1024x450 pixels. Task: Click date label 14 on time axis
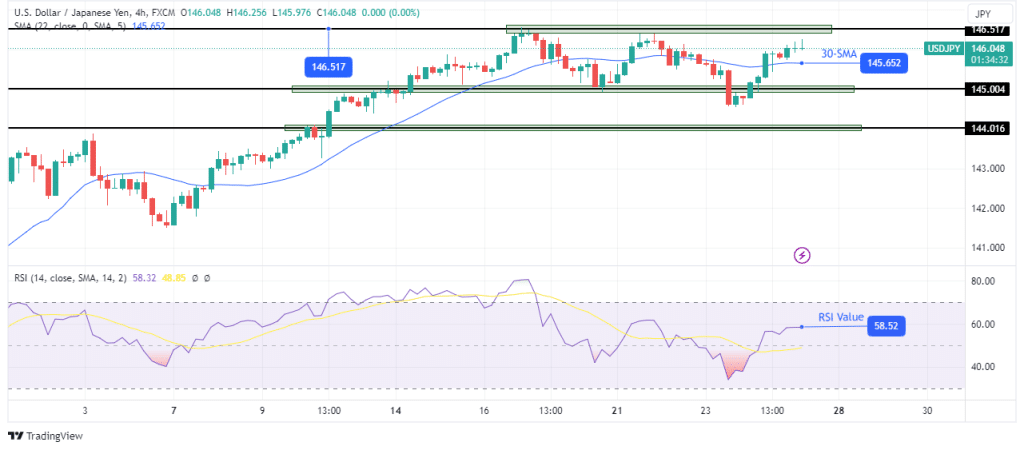(396, 411)
